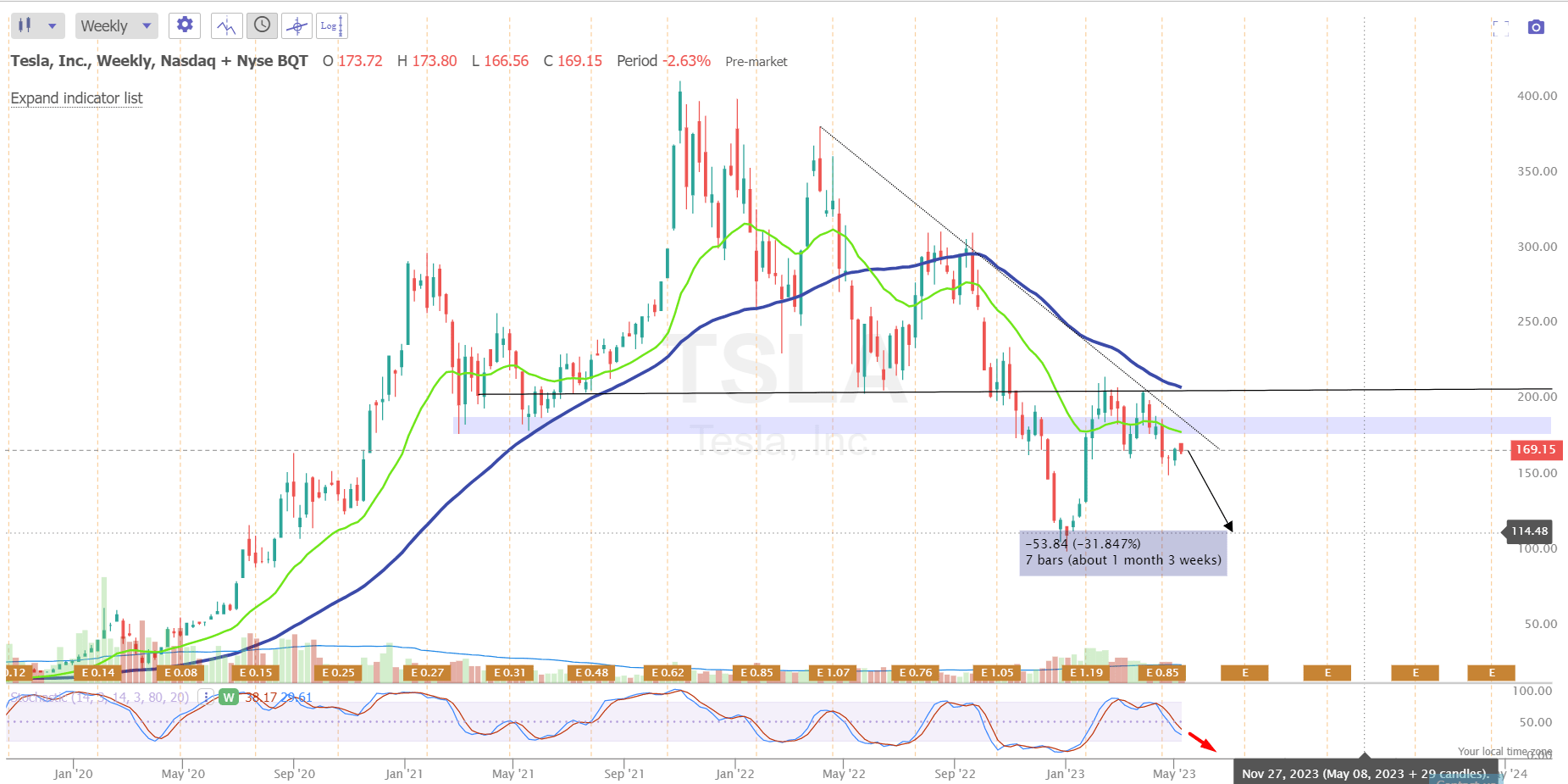Viewport: 1568px width, 784px height.
Task: Click the E 0.25 earnings marker
Action: point(338,673)
